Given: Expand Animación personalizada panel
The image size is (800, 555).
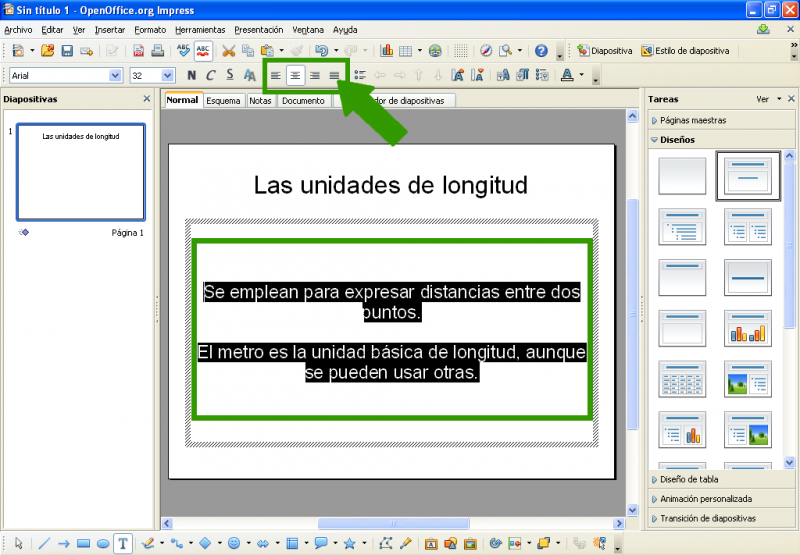Looking at the screenshot, I should coord(705,498).
